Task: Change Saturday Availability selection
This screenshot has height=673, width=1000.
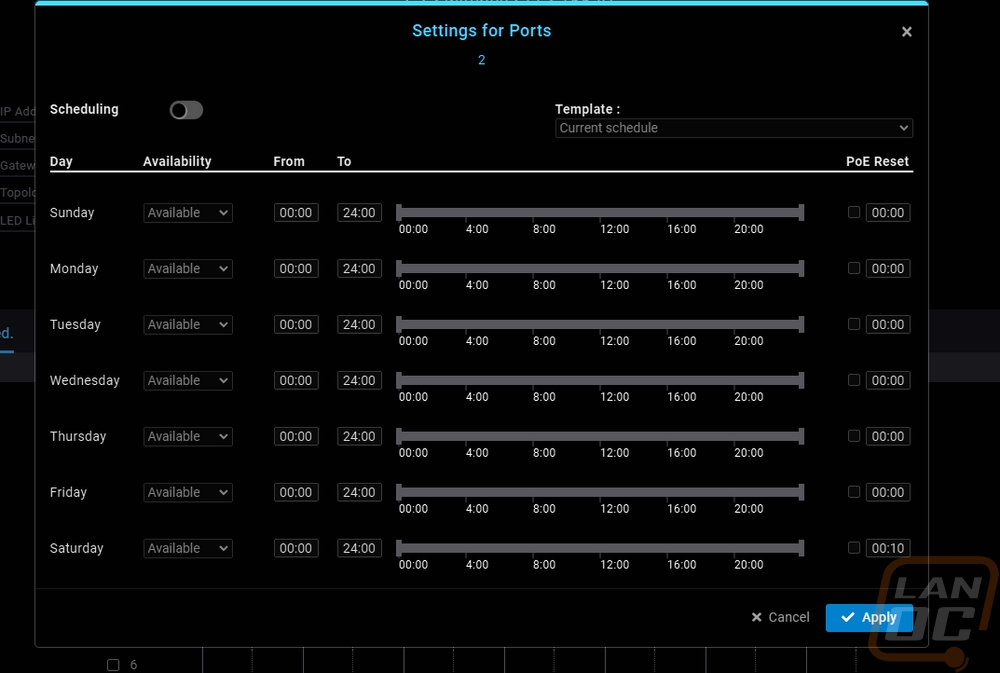Action: pos(188,549)
